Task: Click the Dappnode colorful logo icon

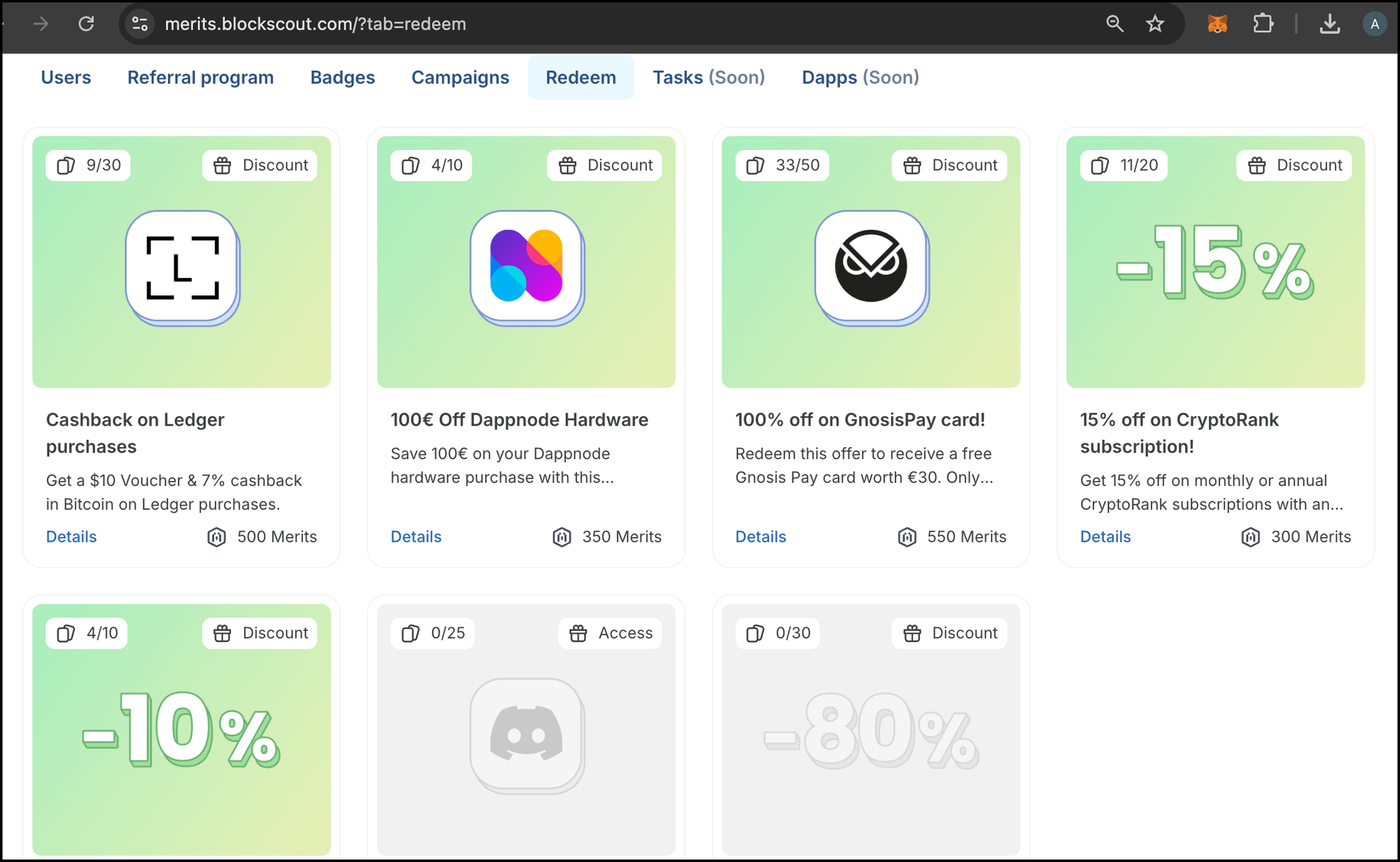Action: [526, 266]
